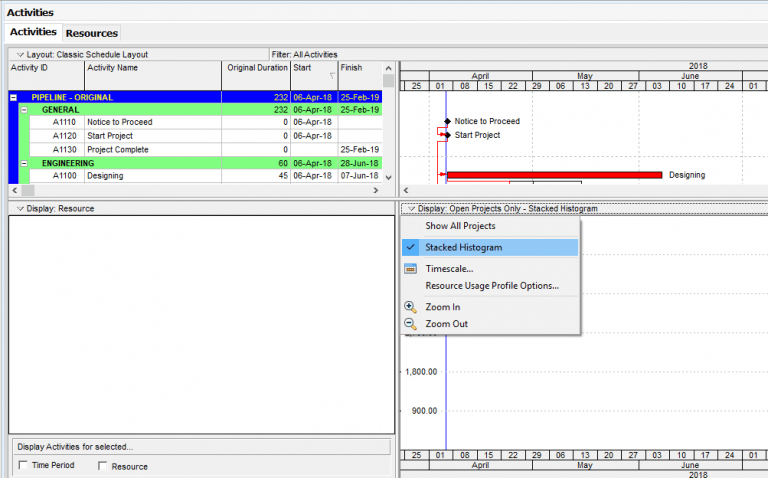768x478 pixels.
Task: Switch to the Resources tab
Action: [x=92, y=33]
